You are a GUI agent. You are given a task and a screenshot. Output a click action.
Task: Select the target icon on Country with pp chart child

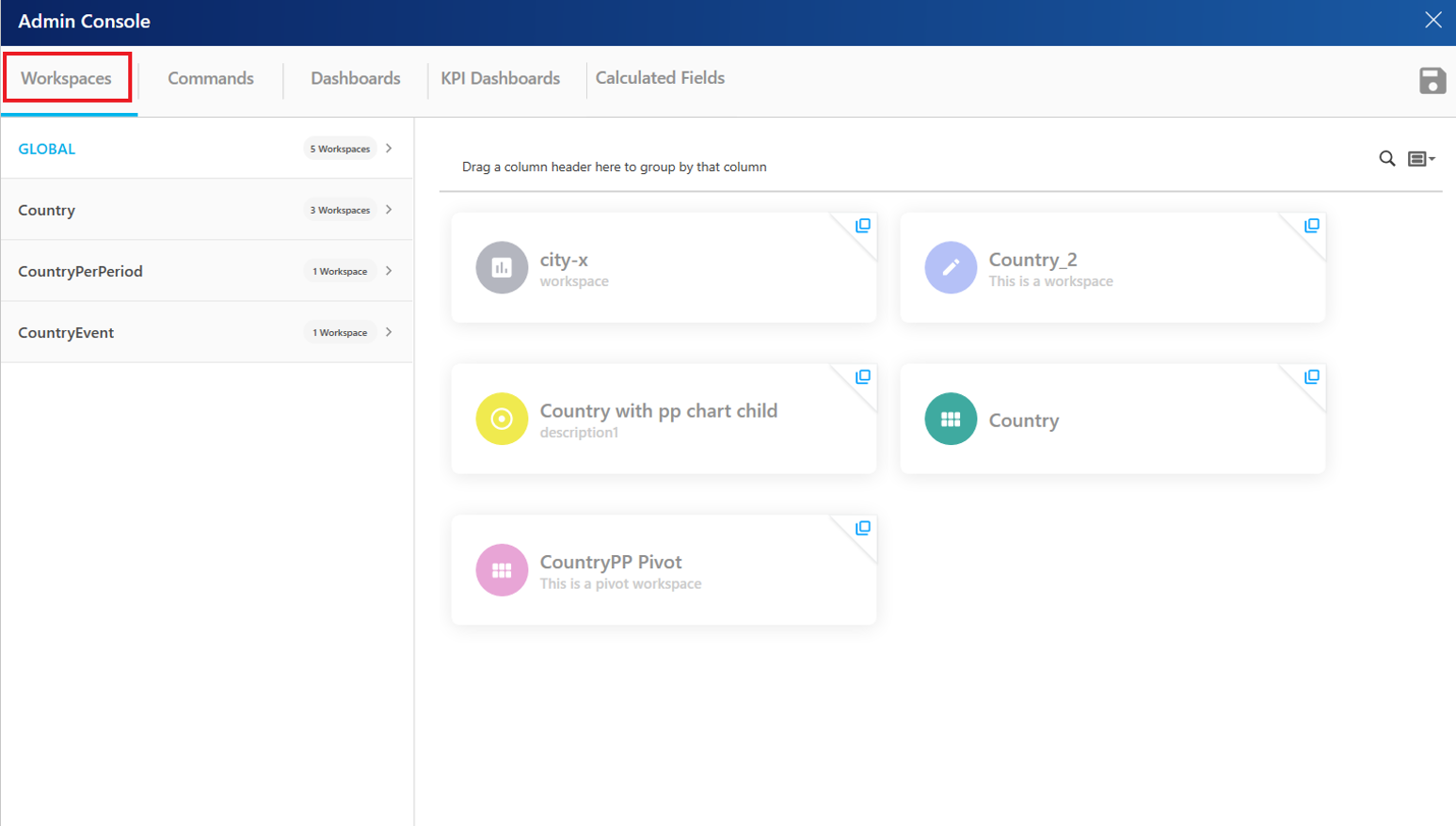[502, 419]
